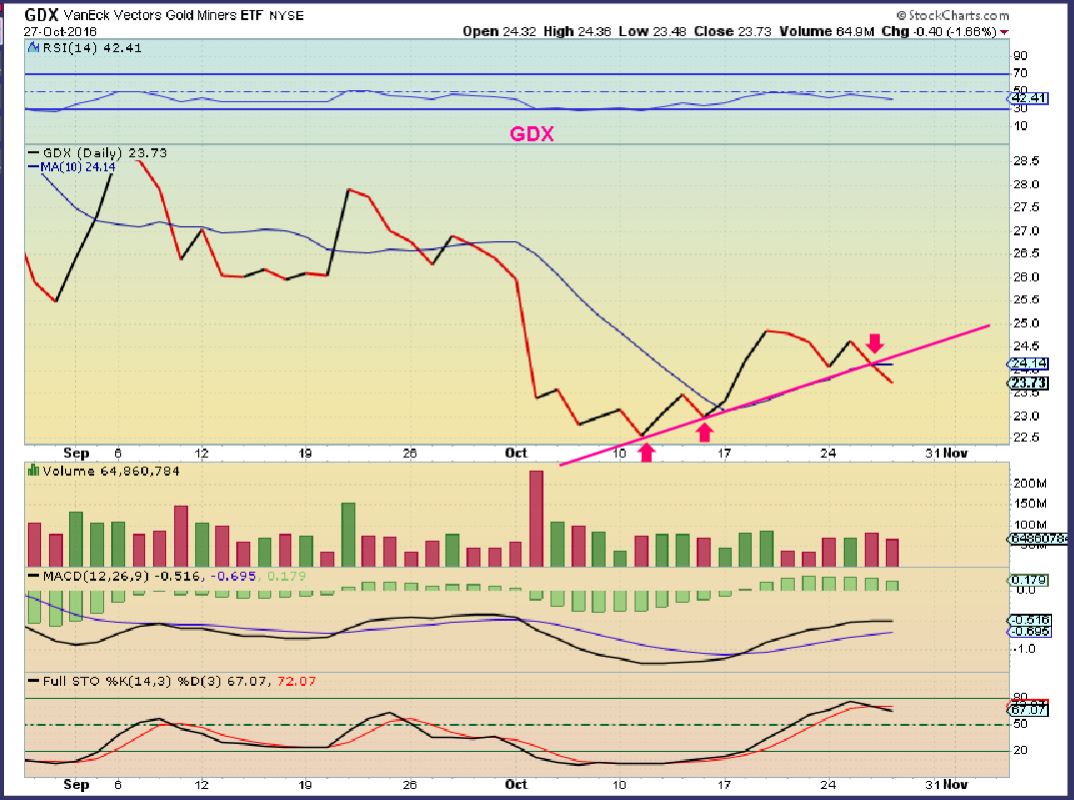
Task: Click the 70 level label on RSI axis
Action: coord(1021,73)
